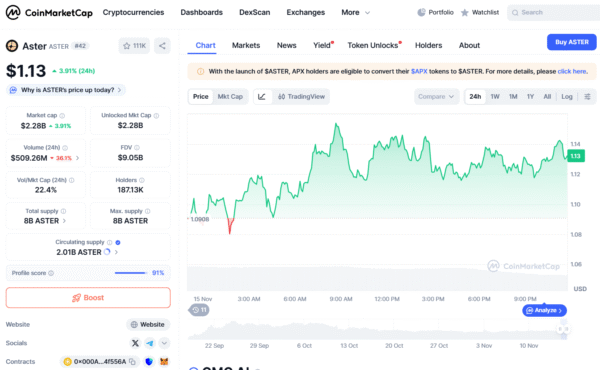
Task: Go to DexScan menu
Action: (x=254, y=13)
